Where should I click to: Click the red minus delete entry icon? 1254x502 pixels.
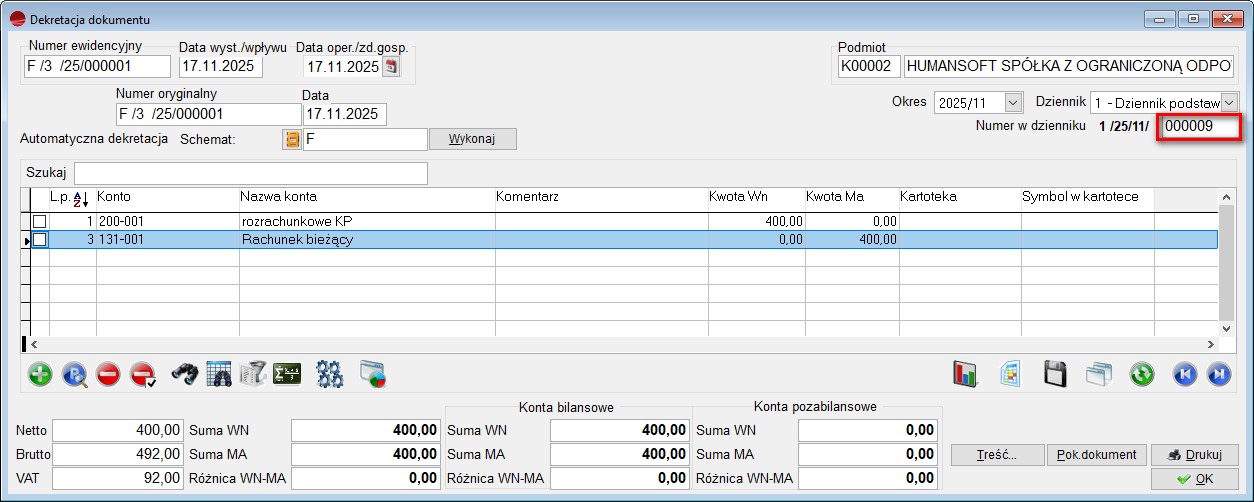pos(108,375)
